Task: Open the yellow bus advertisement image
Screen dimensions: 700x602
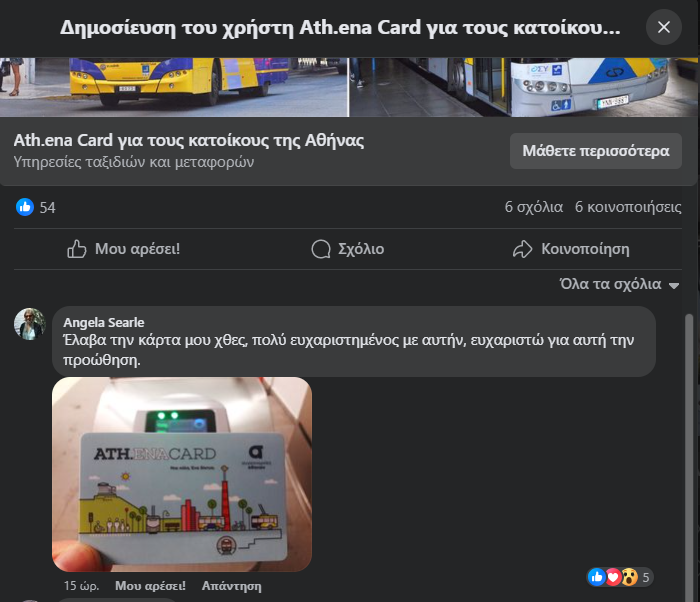Action: pyautogui.click(x=174, y=87)
